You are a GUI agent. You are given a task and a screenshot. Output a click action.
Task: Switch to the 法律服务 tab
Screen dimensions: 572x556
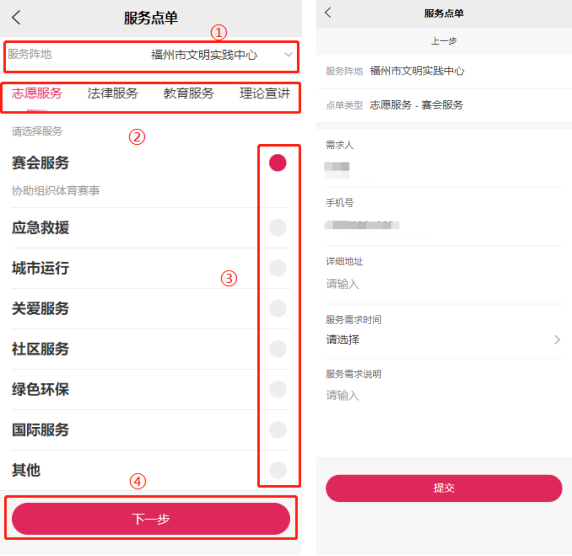pos(112,93)
